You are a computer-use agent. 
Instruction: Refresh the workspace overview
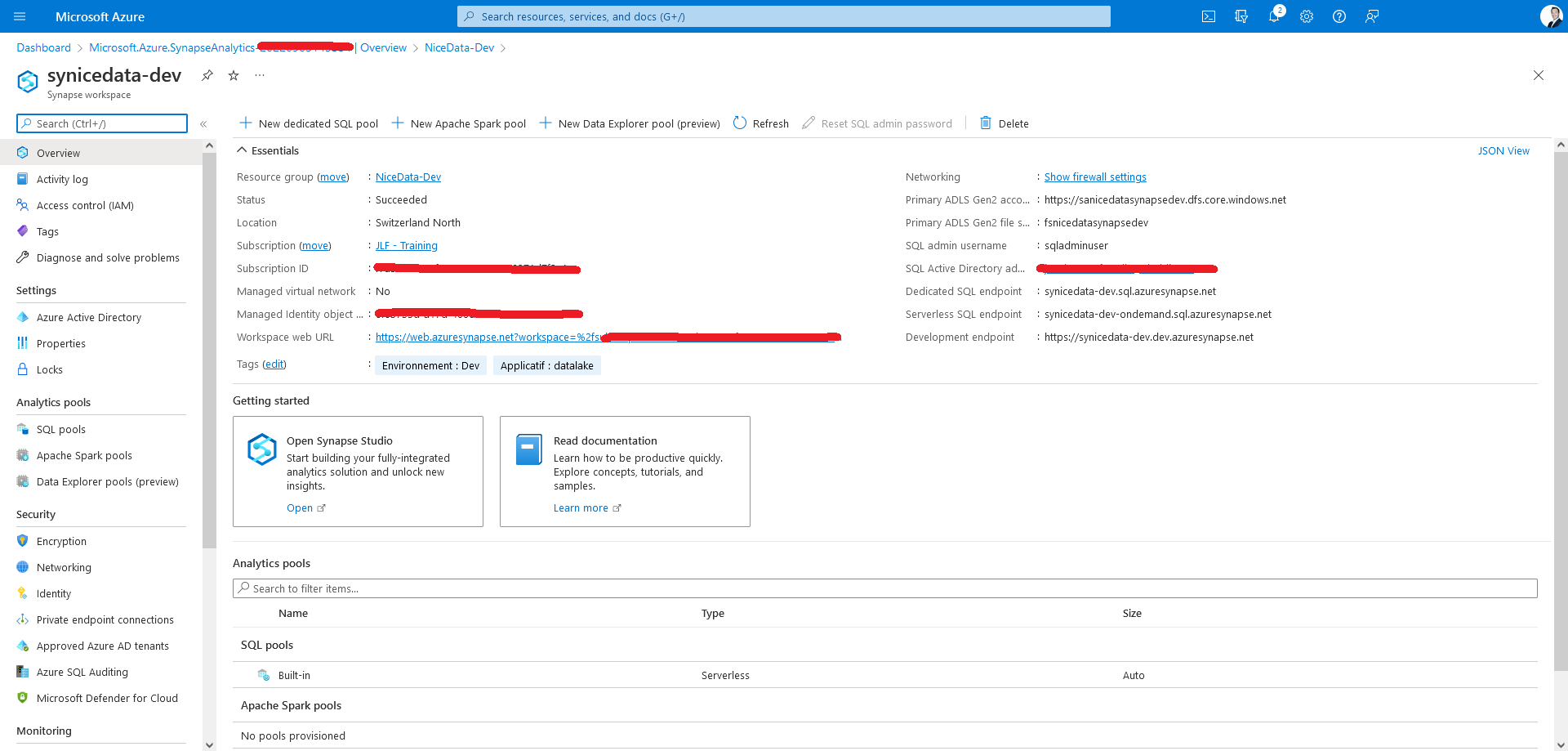click(x=761, y=123)
